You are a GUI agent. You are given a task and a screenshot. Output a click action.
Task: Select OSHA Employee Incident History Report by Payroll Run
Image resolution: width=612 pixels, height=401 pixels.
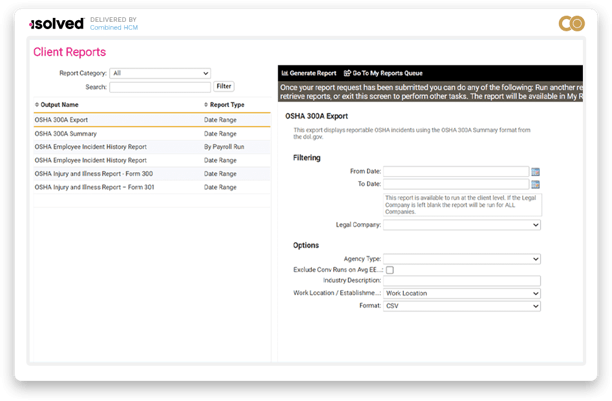tap(90, 146)
